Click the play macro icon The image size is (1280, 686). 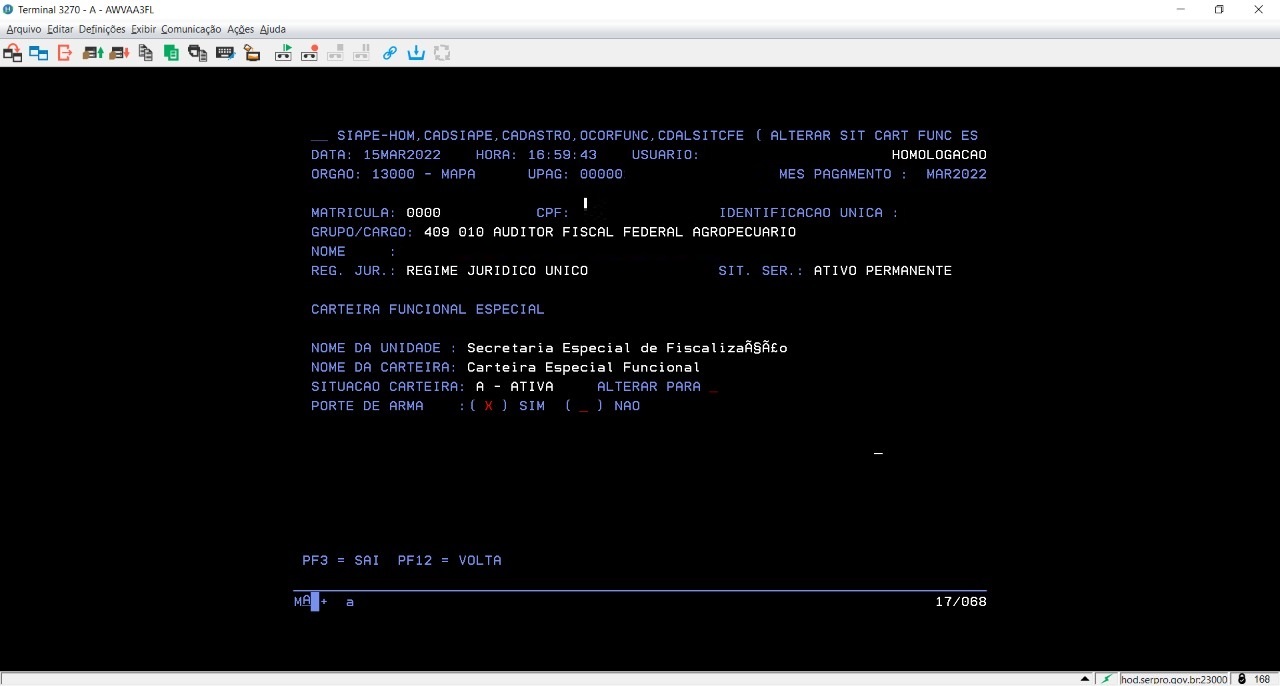pyautogui.click(x=283, y=53)
